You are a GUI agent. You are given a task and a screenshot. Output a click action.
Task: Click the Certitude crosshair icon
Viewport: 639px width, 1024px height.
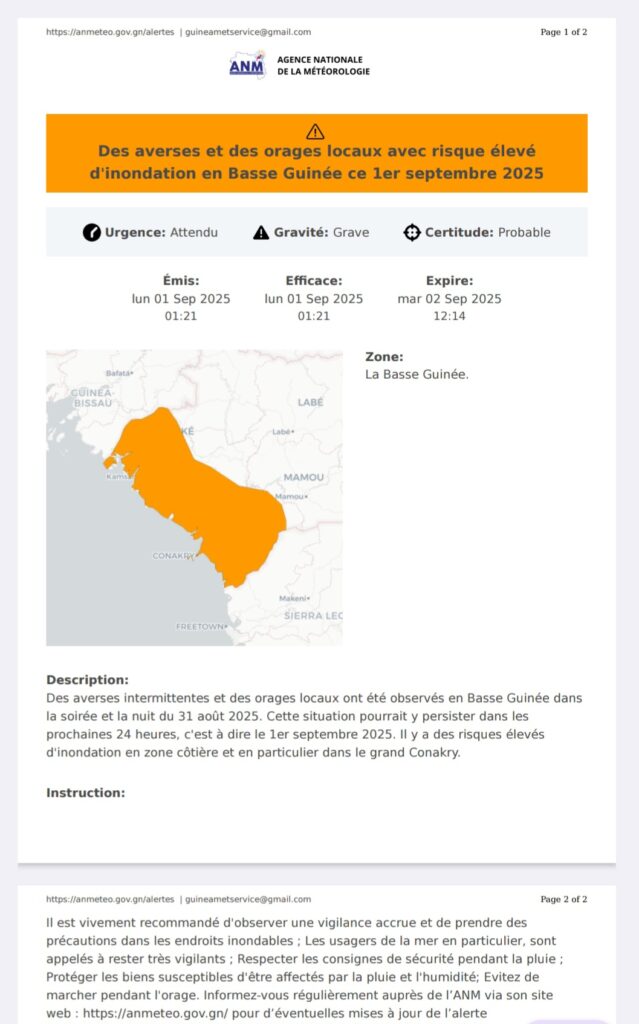pos(411,232)
